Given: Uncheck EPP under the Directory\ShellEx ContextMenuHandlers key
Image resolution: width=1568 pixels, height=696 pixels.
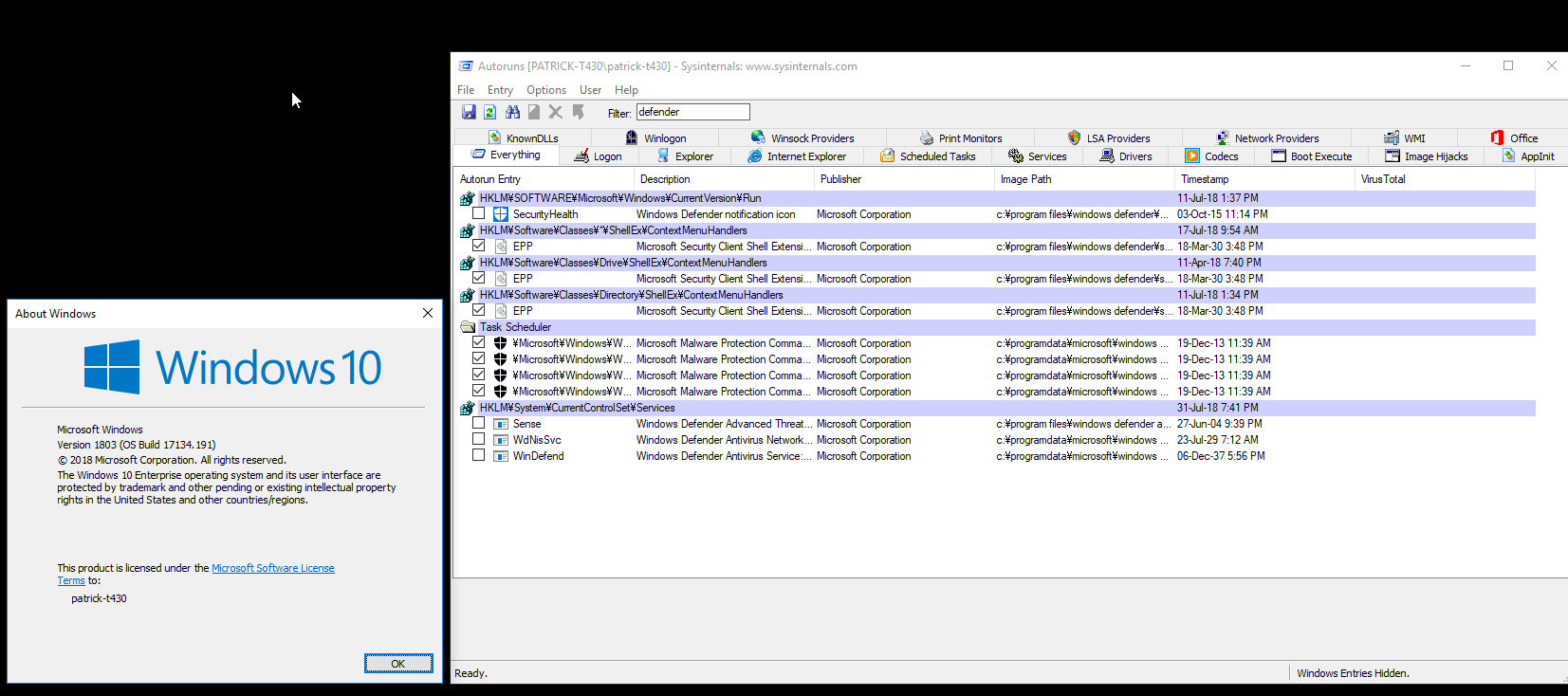Looking at the screenshot, I should 479,310.
